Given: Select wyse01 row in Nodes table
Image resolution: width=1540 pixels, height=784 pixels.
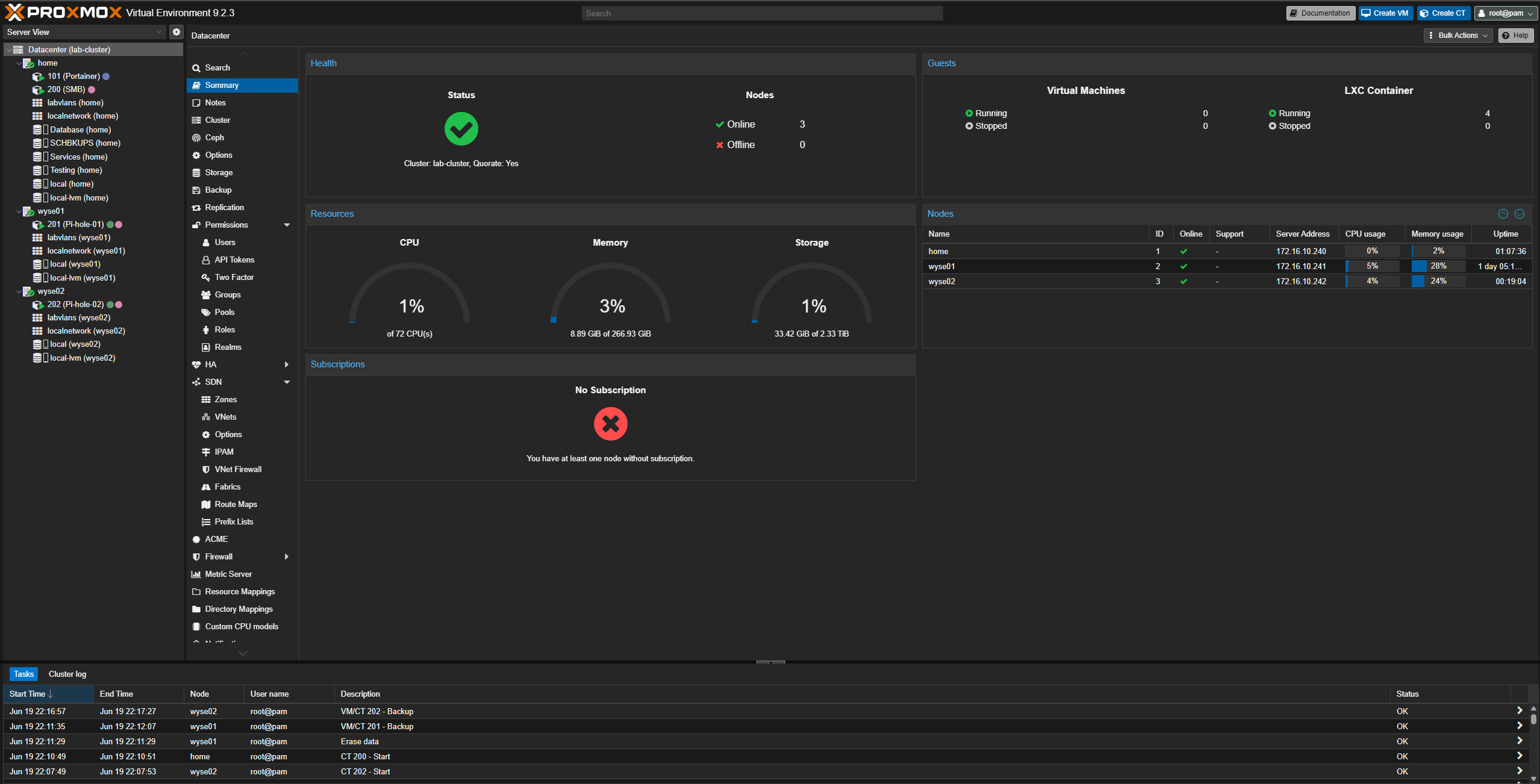Looking at the screenshot, I should [x=1227, y=266].
